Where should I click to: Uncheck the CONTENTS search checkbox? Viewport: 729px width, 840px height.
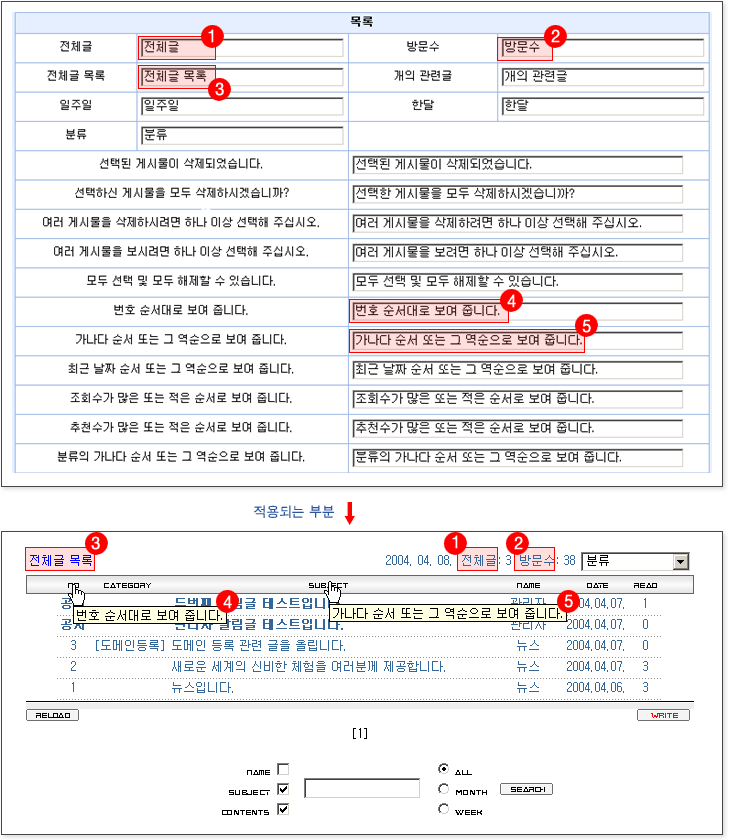[283, 809]
